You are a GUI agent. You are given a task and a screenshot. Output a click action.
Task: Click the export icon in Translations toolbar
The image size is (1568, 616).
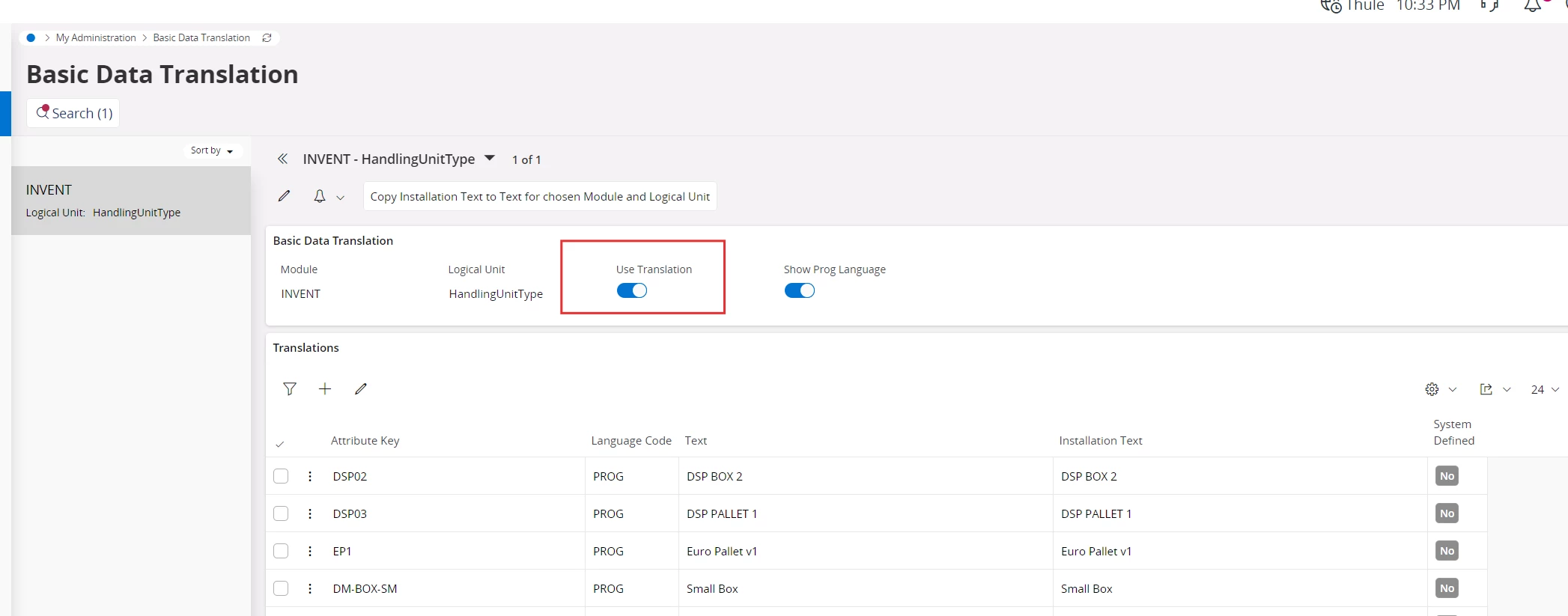pyautogui.click(x=1486, y=389)
